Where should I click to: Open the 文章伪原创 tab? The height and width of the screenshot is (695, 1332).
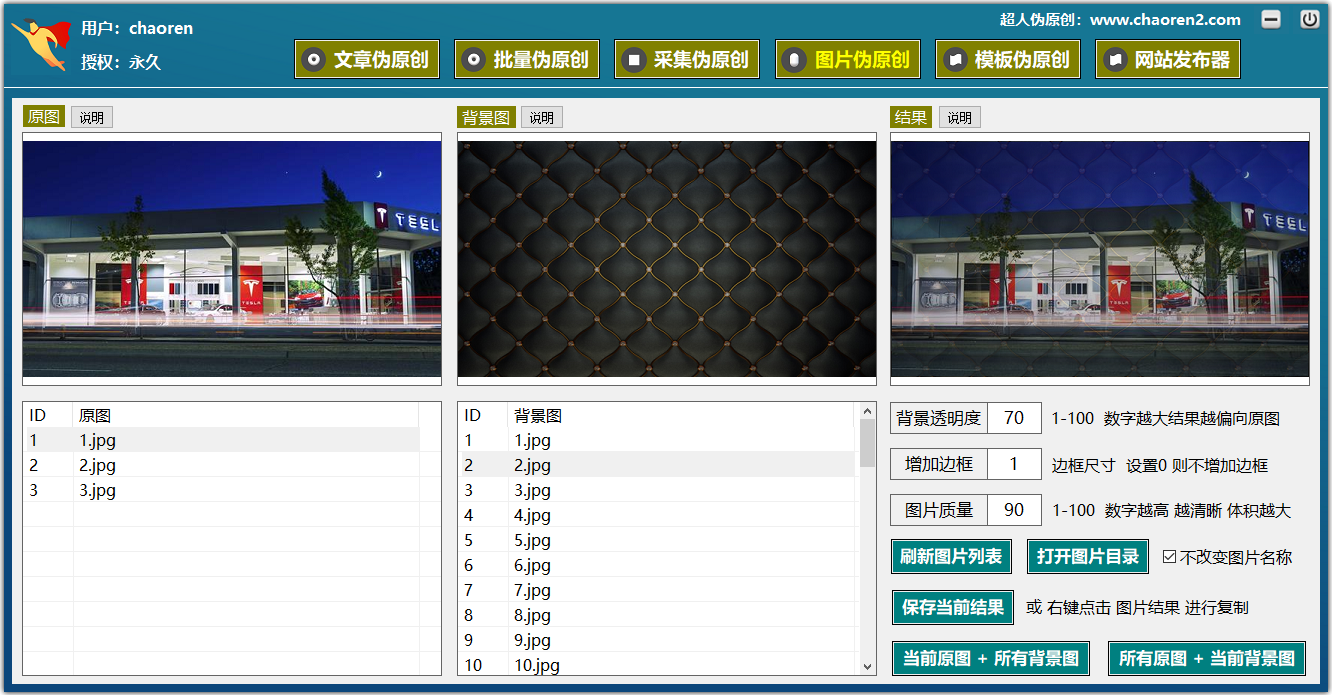[x=367, y=59]
